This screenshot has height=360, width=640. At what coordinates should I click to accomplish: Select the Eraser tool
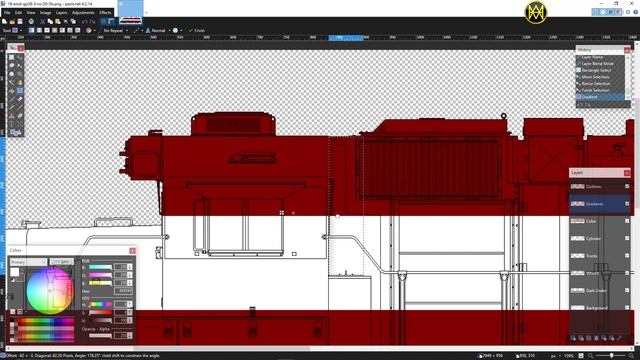20,99
